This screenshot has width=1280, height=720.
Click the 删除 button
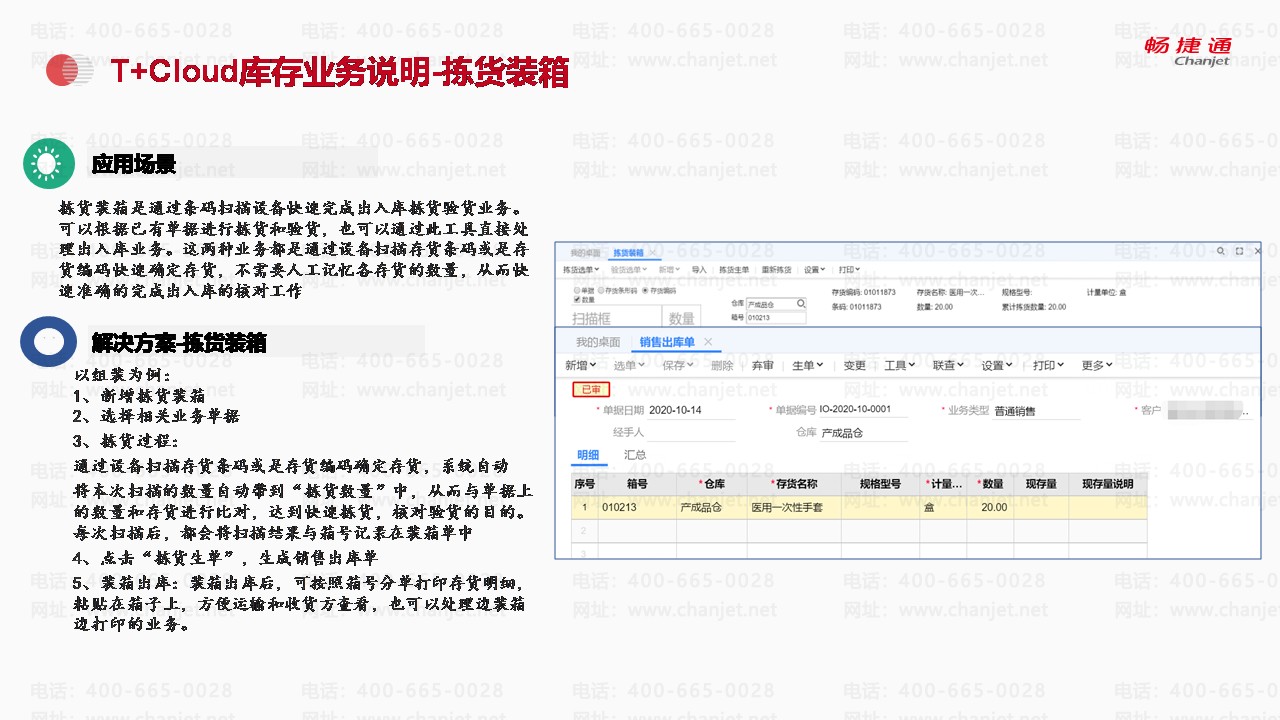pyautogui.click(x=722, y=365)
